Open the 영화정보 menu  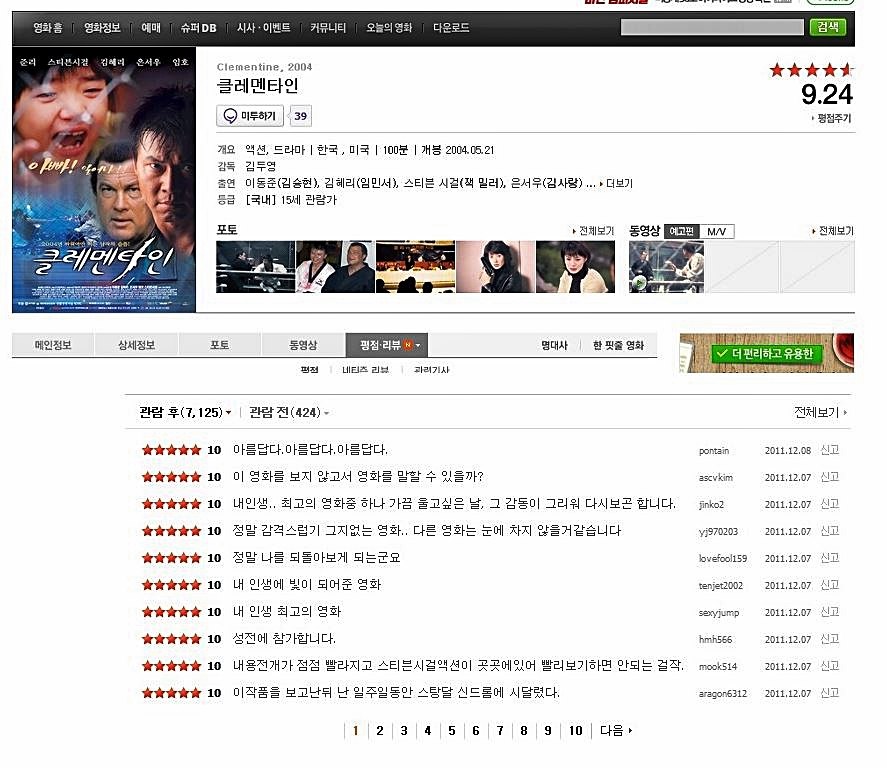point(102,28)
